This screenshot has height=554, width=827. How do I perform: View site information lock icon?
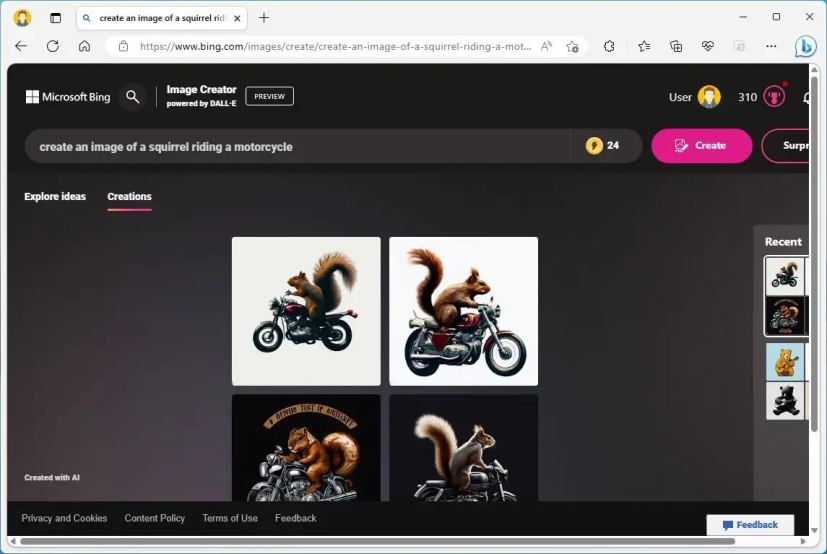[x=123, y=46]
